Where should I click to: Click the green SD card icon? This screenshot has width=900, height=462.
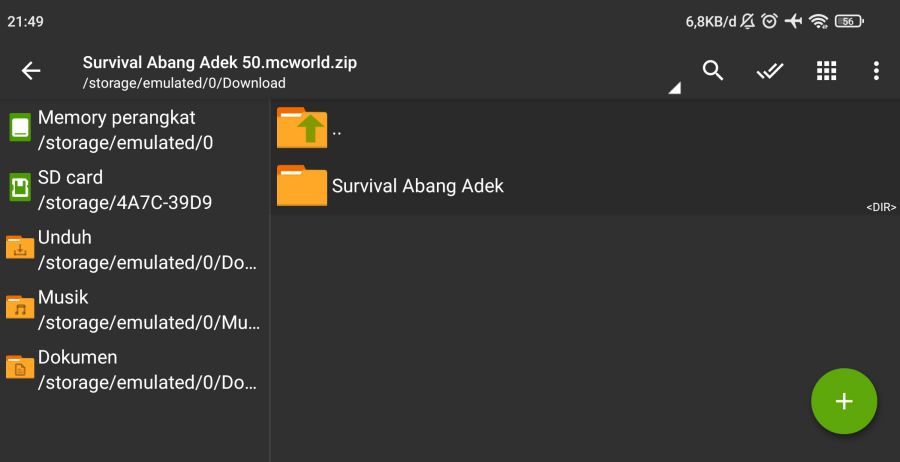pos(20,187)
